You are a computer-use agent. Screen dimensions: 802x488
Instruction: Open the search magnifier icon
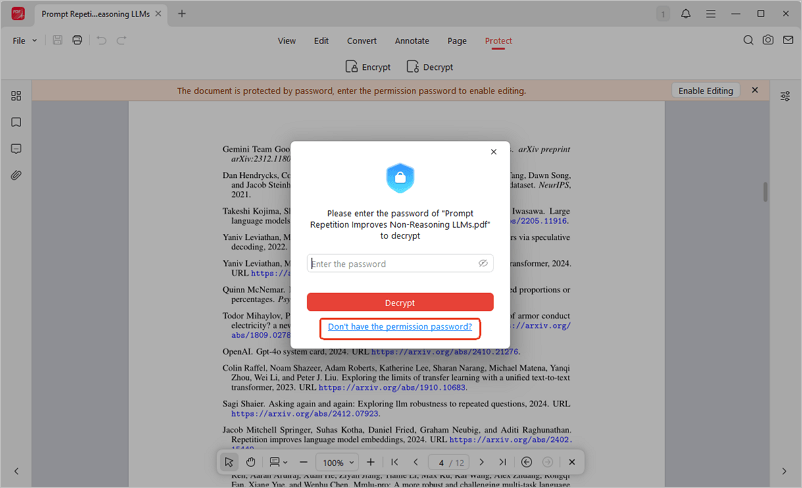pos(748,40)
